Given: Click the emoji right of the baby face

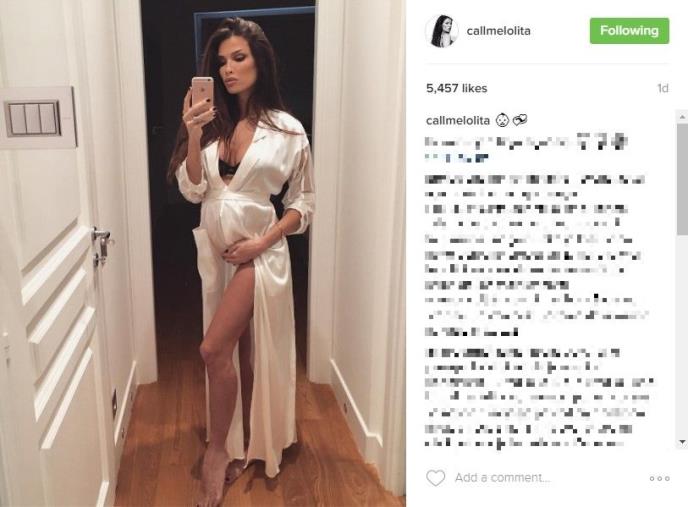Looking at the screenshot, I should (x=520, y=119).
